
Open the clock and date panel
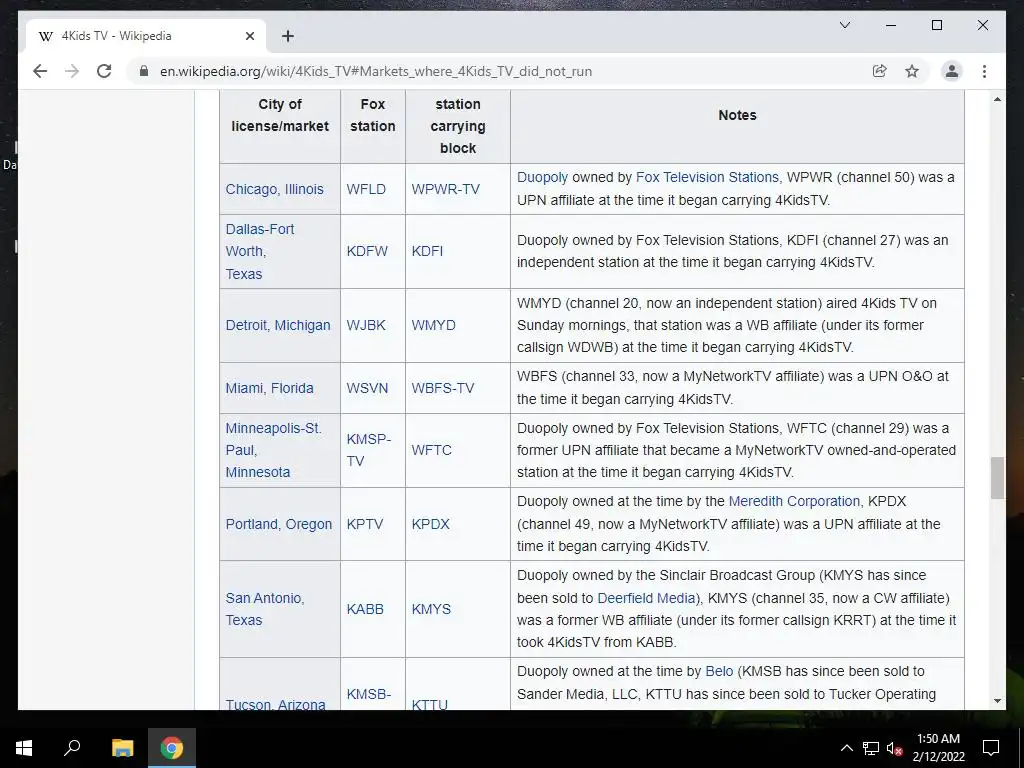pos(938,748)
